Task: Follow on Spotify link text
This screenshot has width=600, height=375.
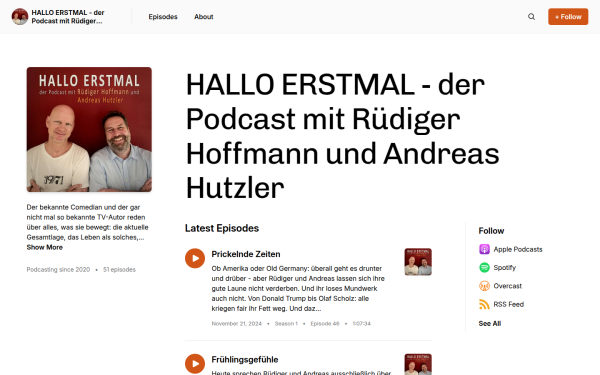Action: point(504,267)
